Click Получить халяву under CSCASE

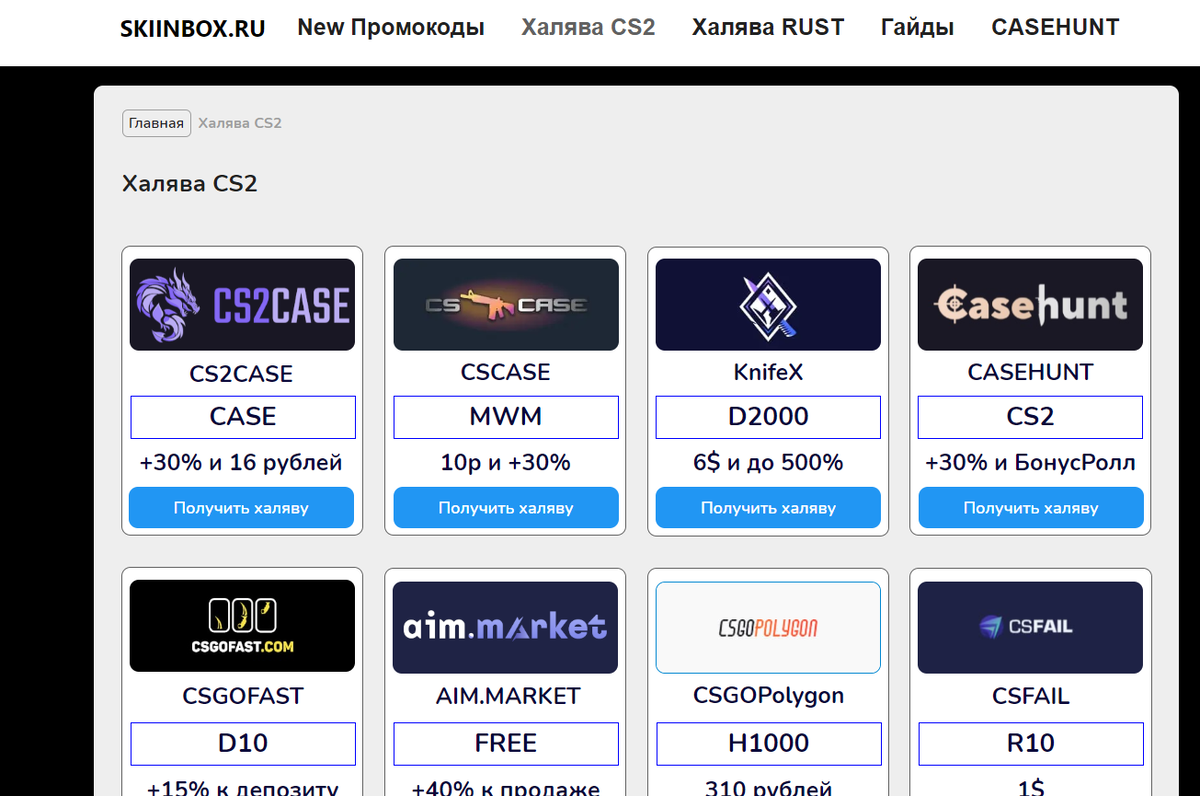click(506, 508)
